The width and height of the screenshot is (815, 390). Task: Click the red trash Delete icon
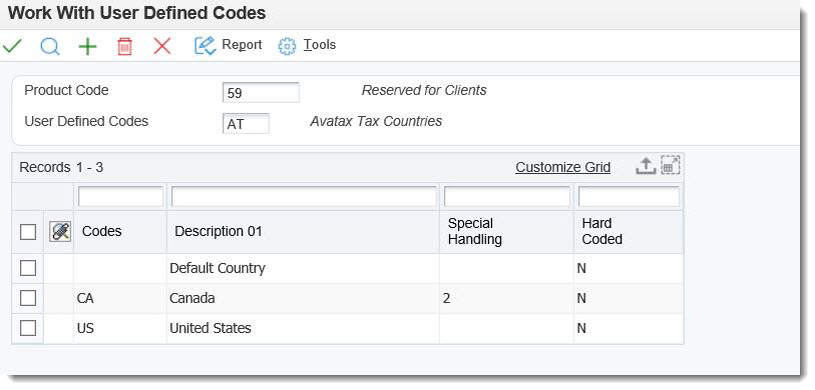tap(125, 46)
